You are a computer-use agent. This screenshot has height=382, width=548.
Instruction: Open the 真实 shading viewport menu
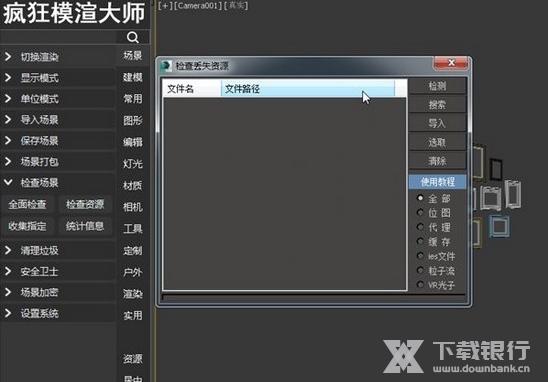(237, 6)
